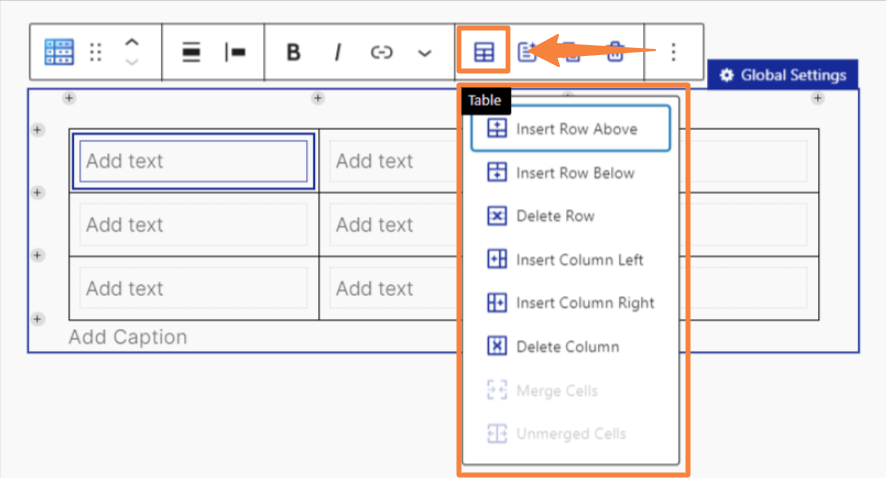886x478 pixels.
Task: Click the third-row second-column Add text cell
Action: pyautogui.click(x=388, y=289)
